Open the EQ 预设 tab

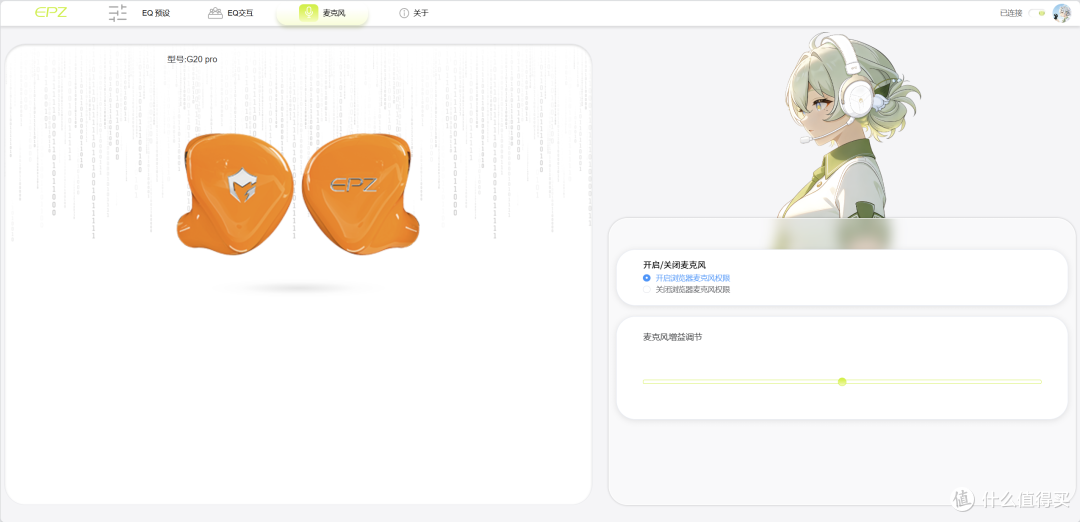tap(156, 13)
